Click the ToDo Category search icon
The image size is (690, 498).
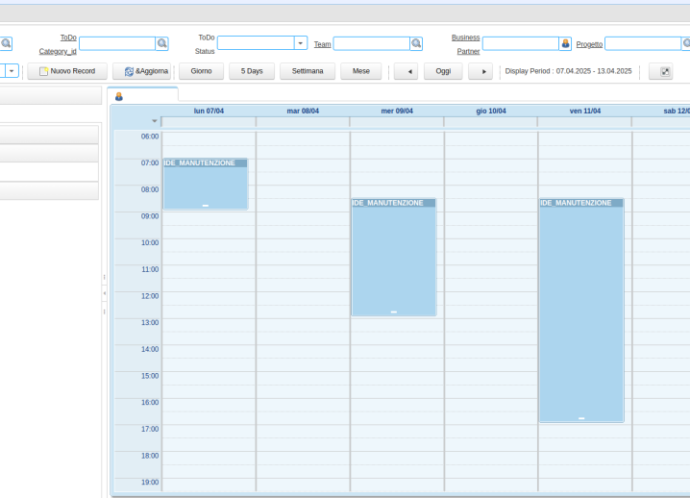click(x=162, y=44)
